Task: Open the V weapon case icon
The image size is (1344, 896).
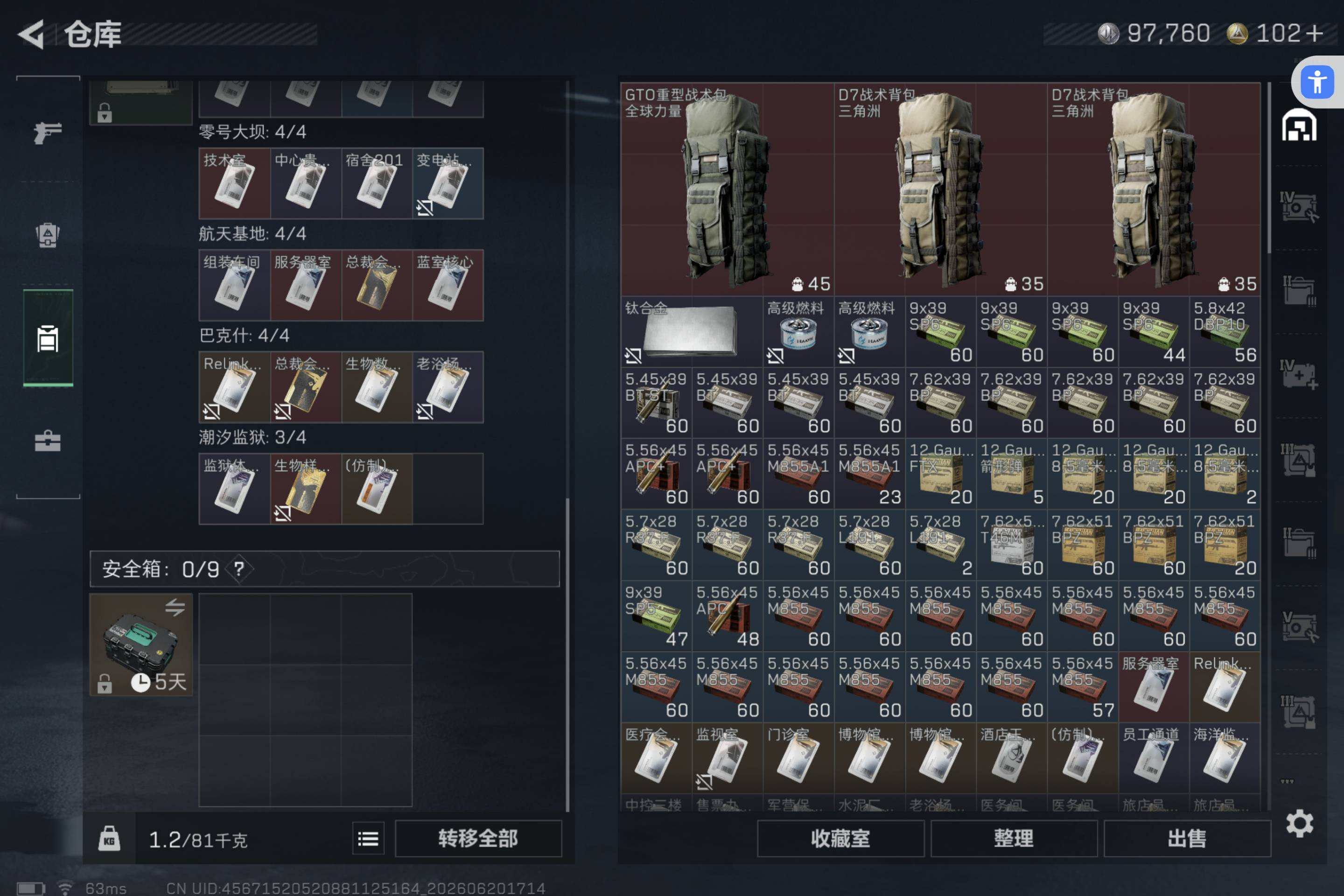Action: pos(1298,627)
